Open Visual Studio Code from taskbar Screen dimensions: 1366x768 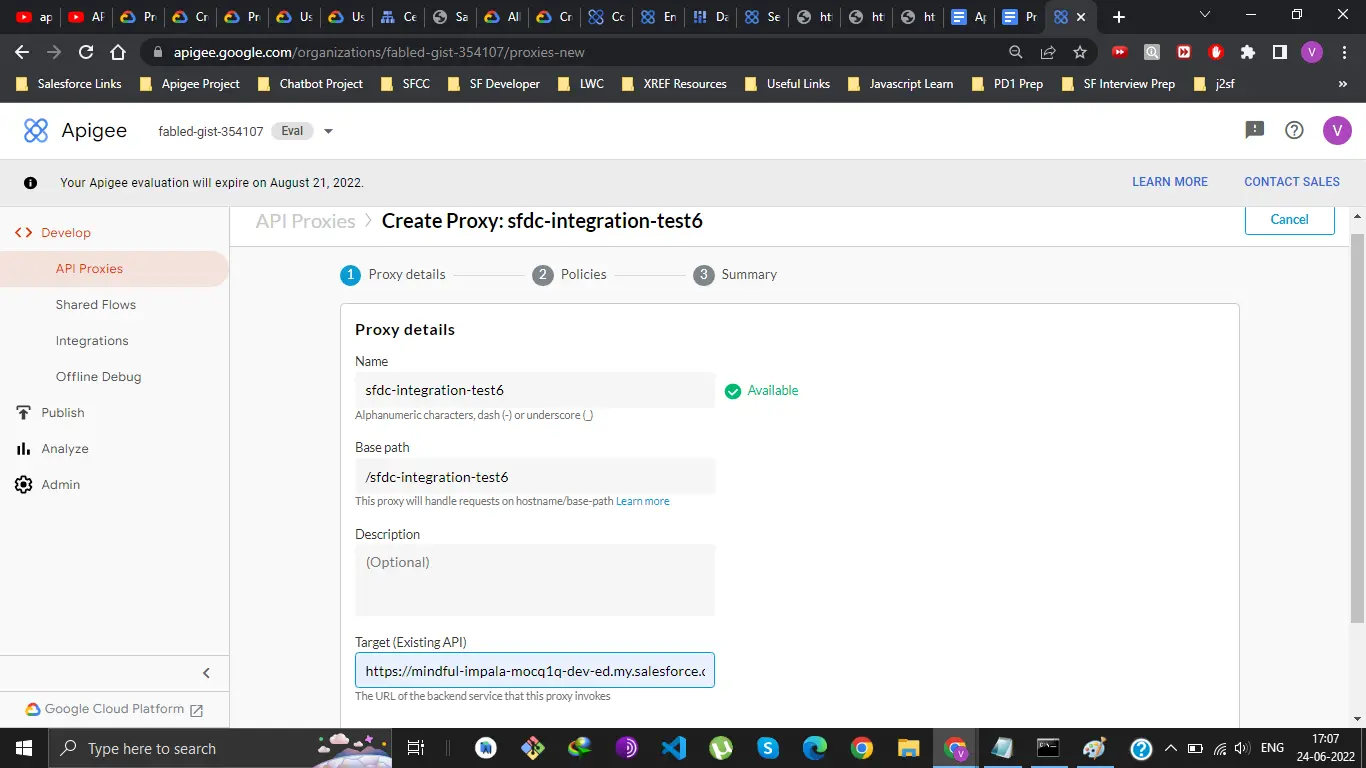(674, 748)
